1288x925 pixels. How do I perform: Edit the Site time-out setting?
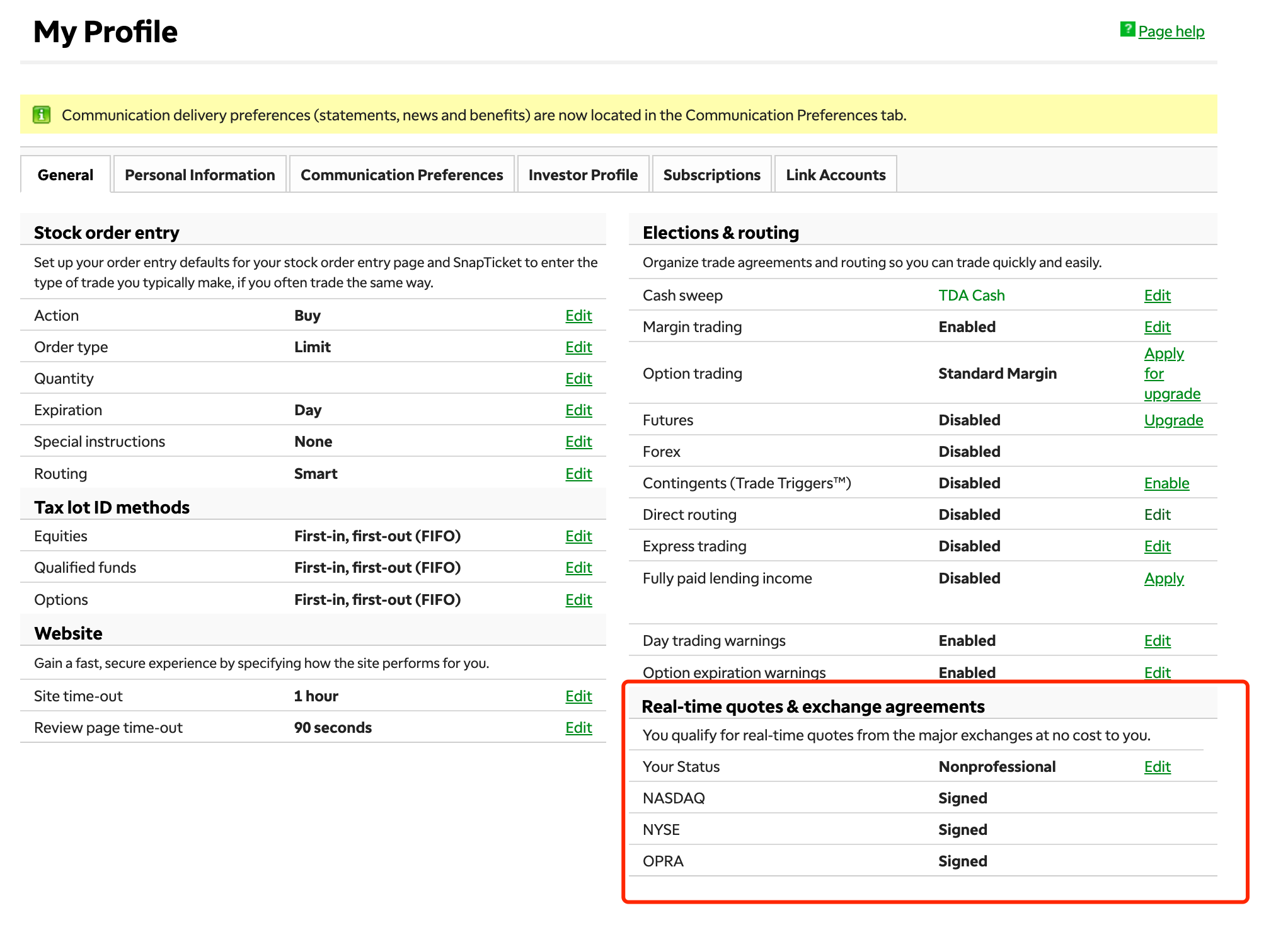tap(578, 696)
